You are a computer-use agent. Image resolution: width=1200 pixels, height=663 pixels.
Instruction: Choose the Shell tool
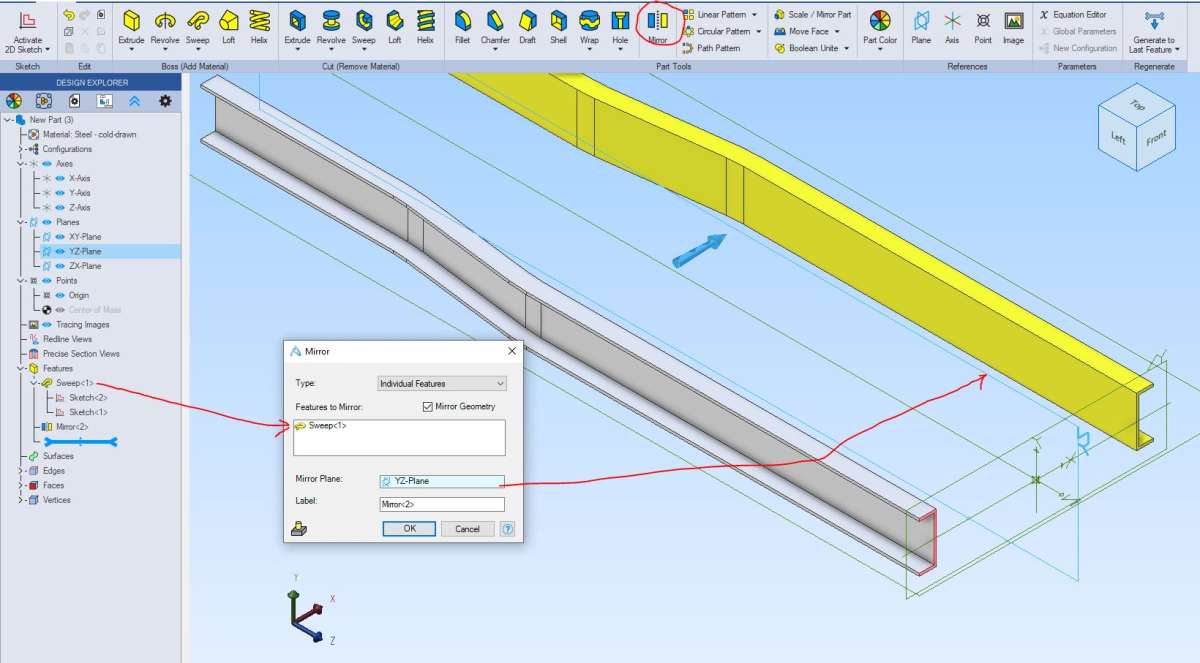pos(558,25)
